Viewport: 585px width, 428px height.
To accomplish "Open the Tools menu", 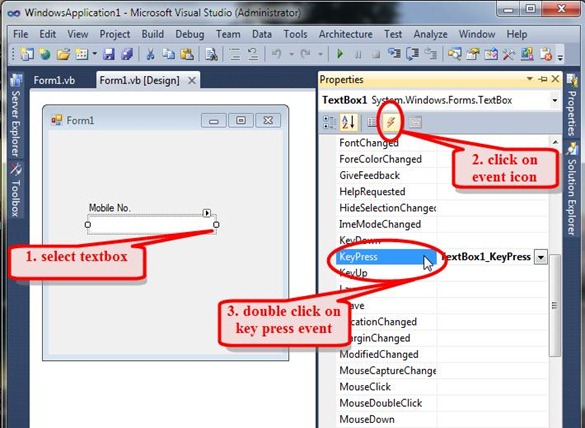I will point(295,34).
